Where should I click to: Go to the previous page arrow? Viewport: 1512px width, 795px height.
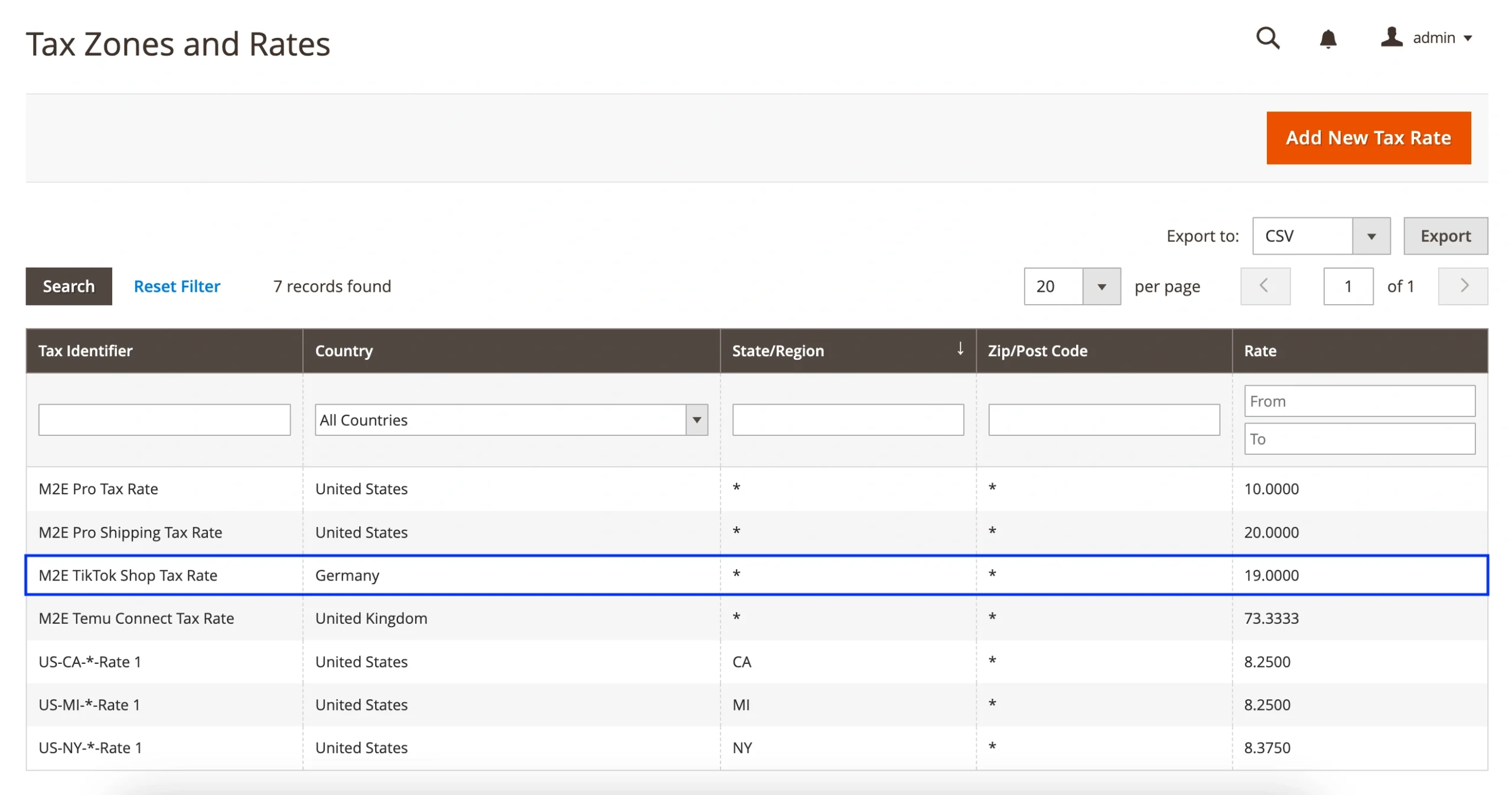[x=1265, y=286]
